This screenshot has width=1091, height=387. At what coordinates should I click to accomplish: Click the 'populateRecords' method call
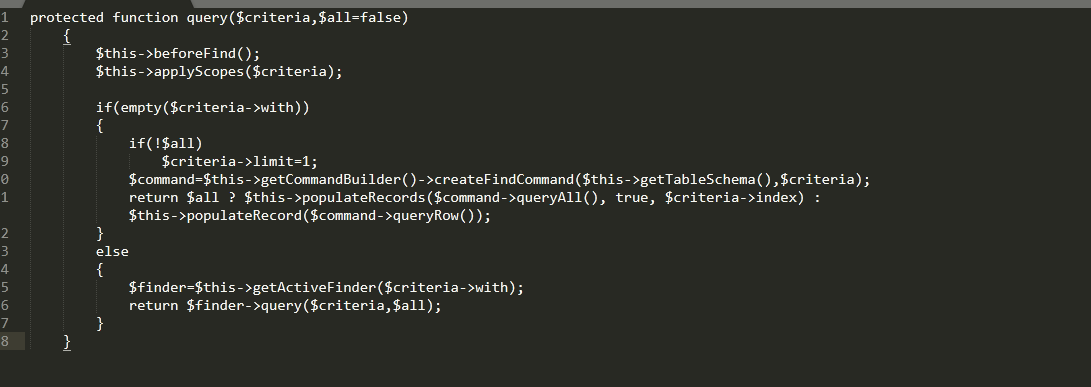[x=364, y=198]
